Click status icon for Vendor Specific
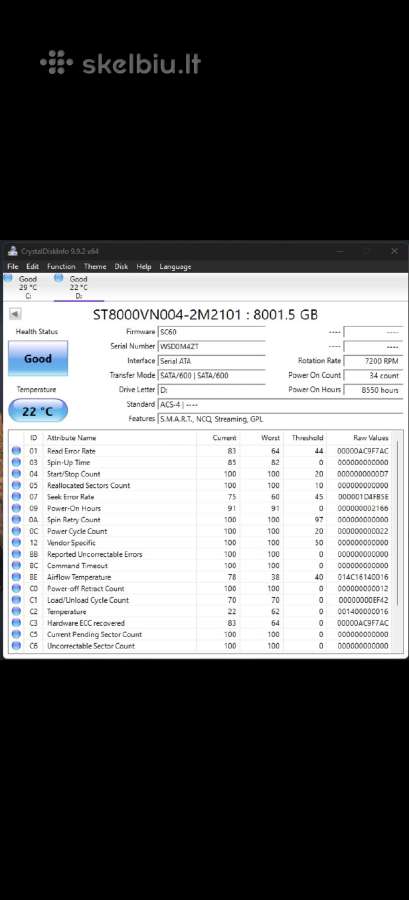This screenshot has height=900, width=409. tap(16, 542)
